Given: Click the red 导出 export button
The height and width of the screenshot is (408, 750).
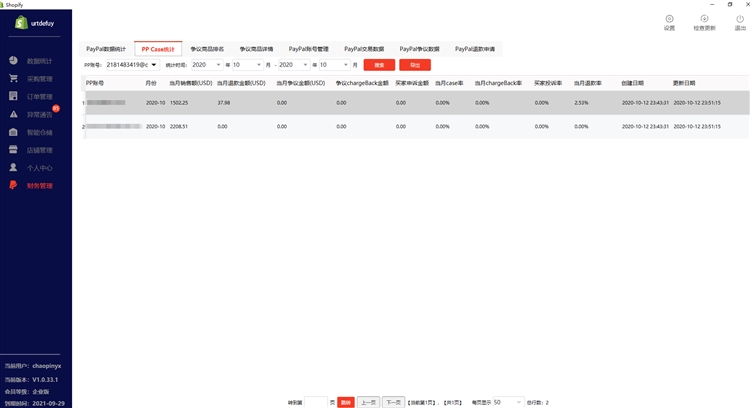Looking at the screenshot, I should coord(415,65).
